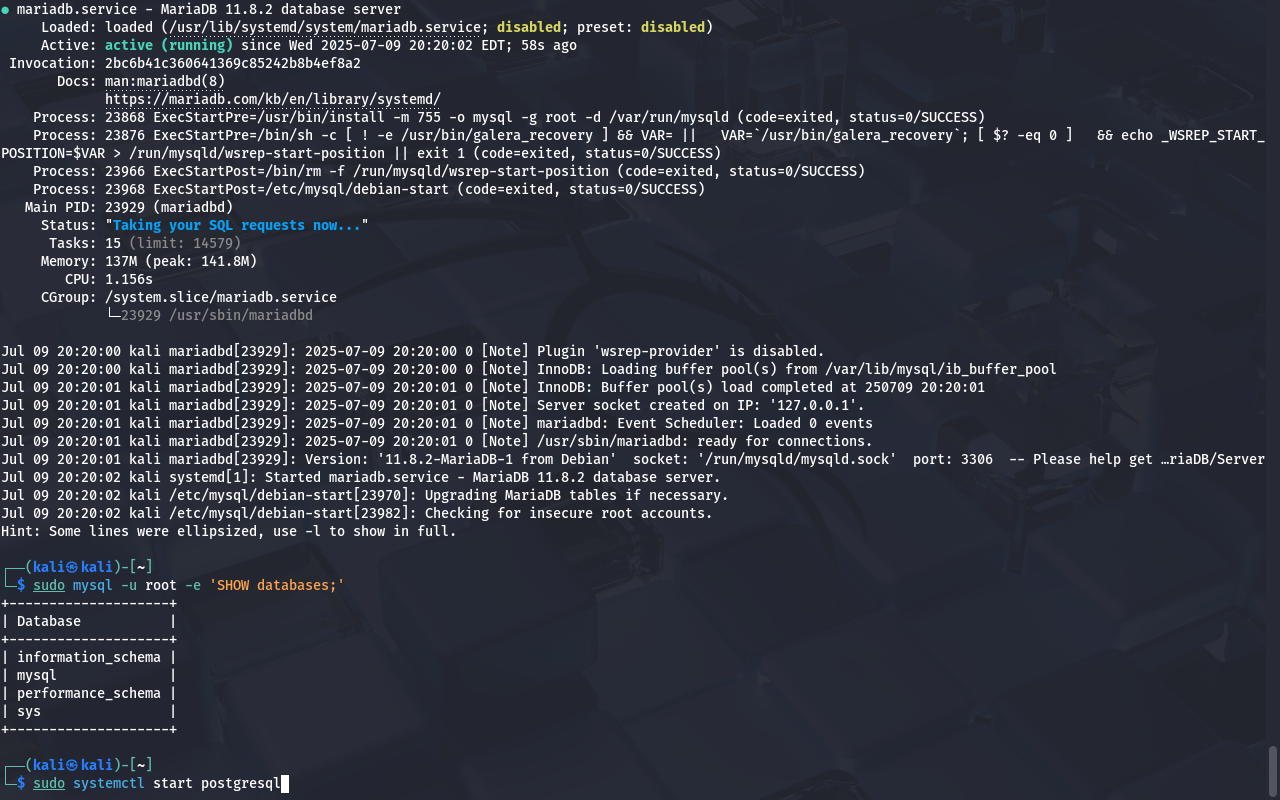Image resolution: width=1280 pixels, height=800 pixels.
Task: Click the ellipsized '…riaDB/Server' text
Action: click(x=1213, y=459)
